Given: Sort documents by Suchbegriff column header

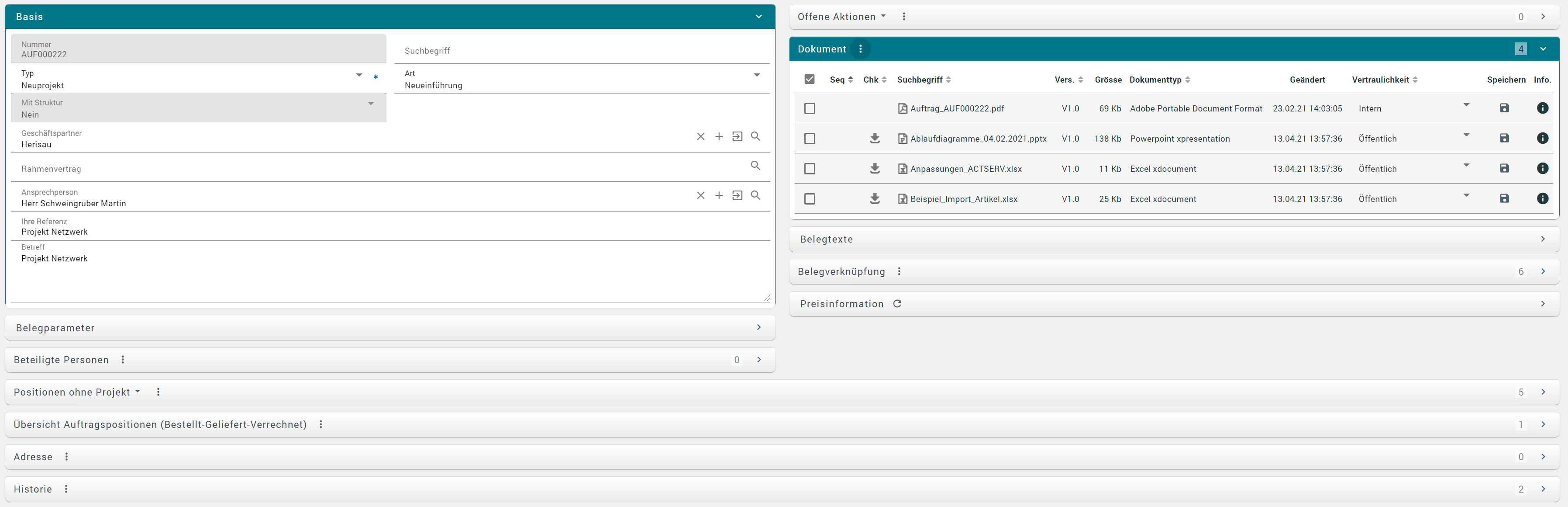Looking at the screenshot, I should [919, 80].
